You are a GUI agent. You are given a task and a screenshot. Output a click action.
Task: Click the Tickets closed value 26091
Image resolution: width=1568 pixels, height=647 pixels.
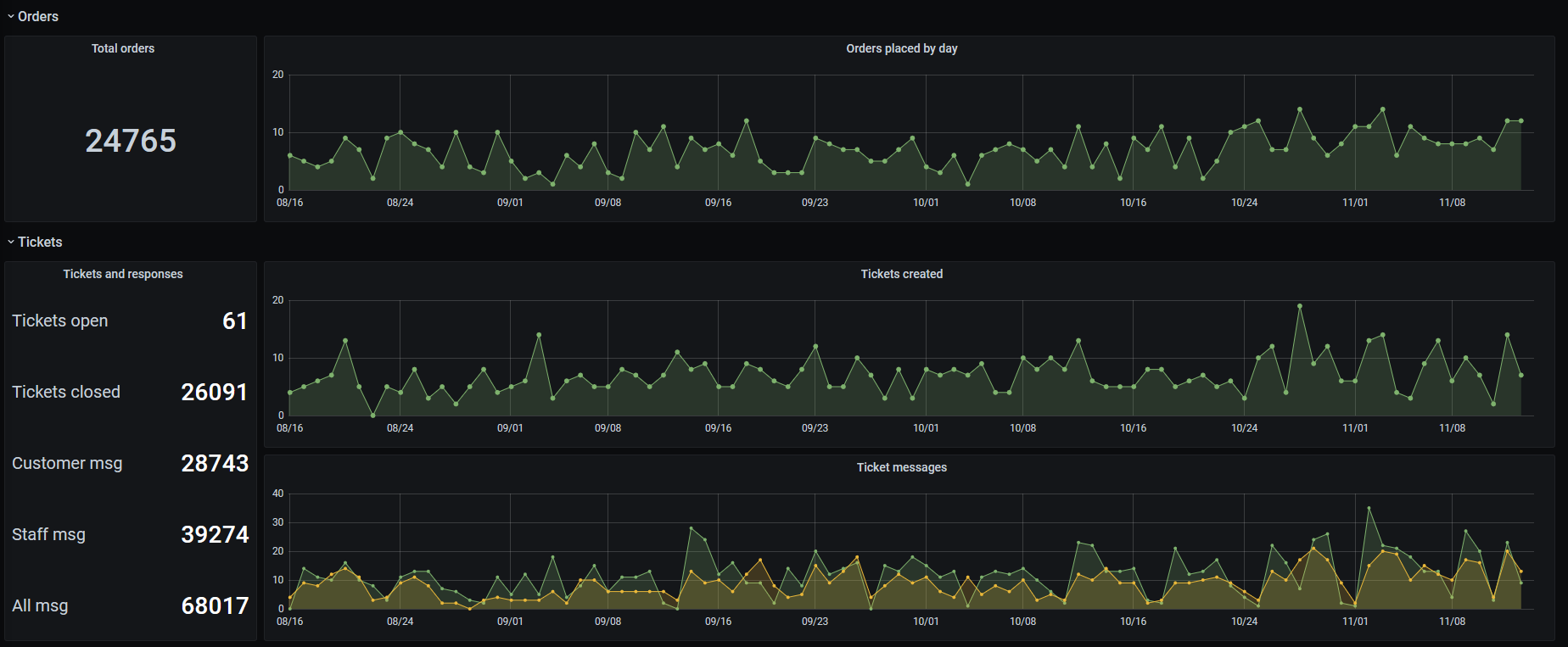(214, 392)
